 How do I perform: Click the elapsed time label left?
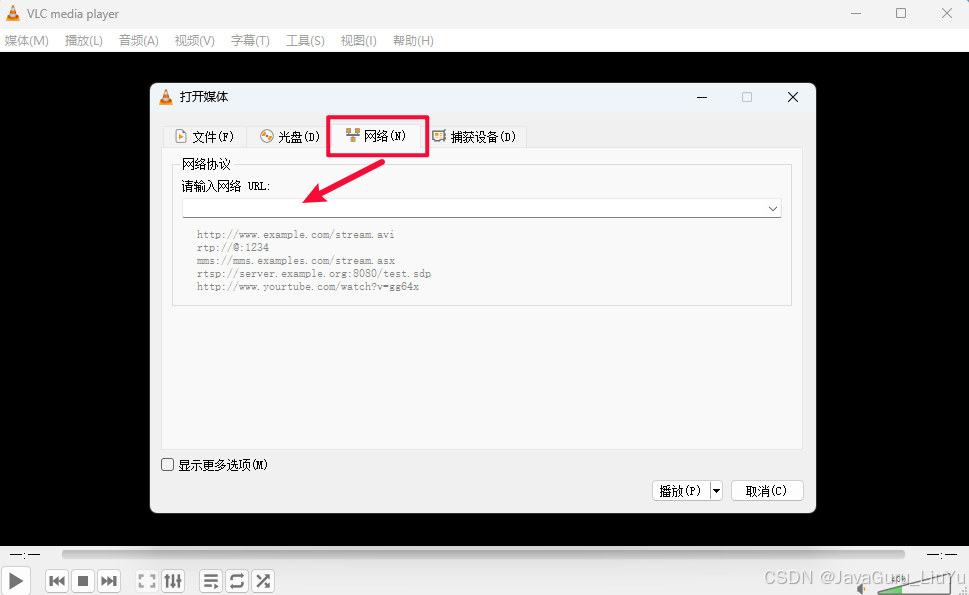[25, 555]
